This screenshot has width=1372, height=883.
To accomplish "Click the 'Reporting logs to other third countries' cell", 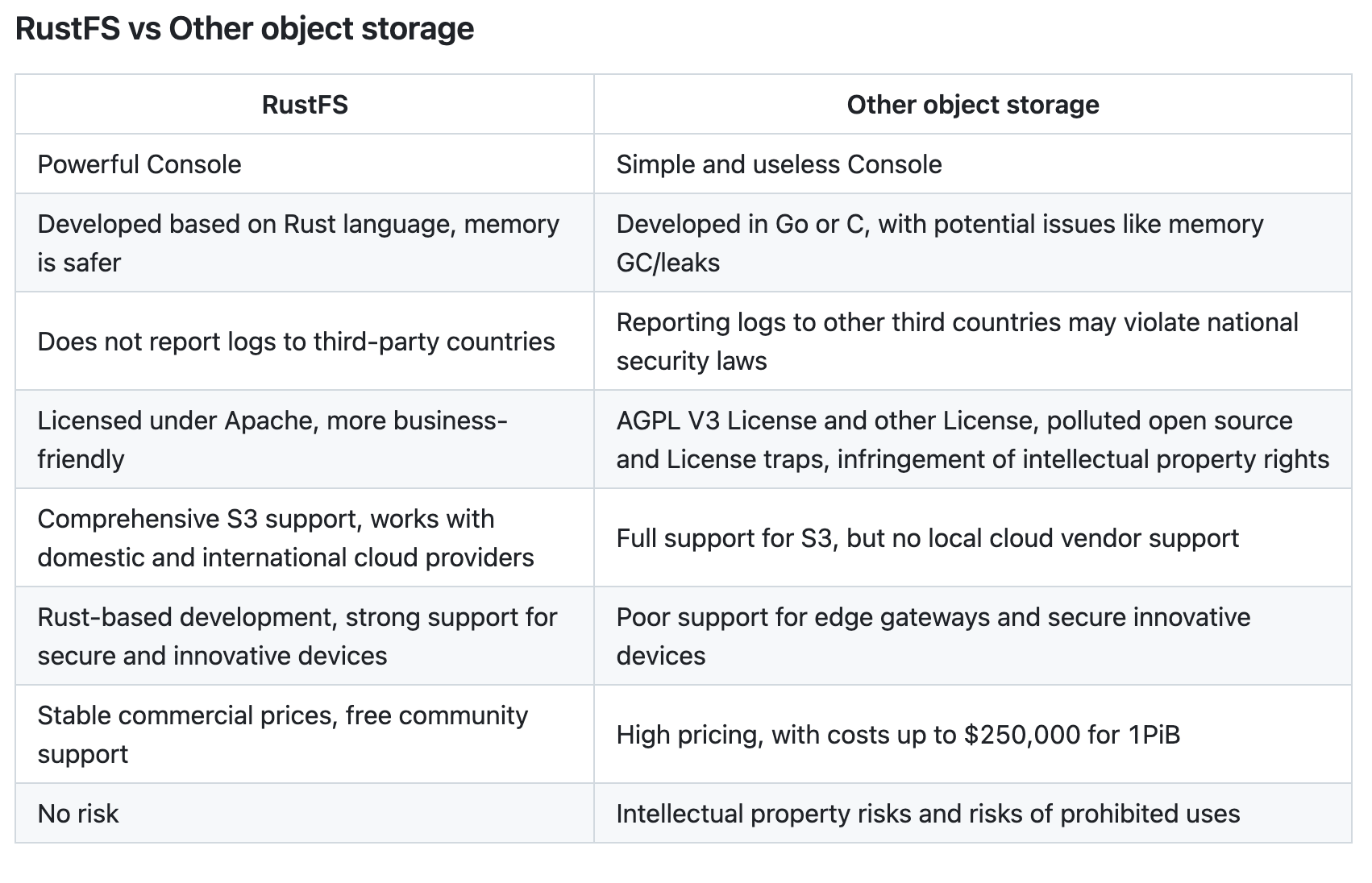I will click(x=973, y=342).
